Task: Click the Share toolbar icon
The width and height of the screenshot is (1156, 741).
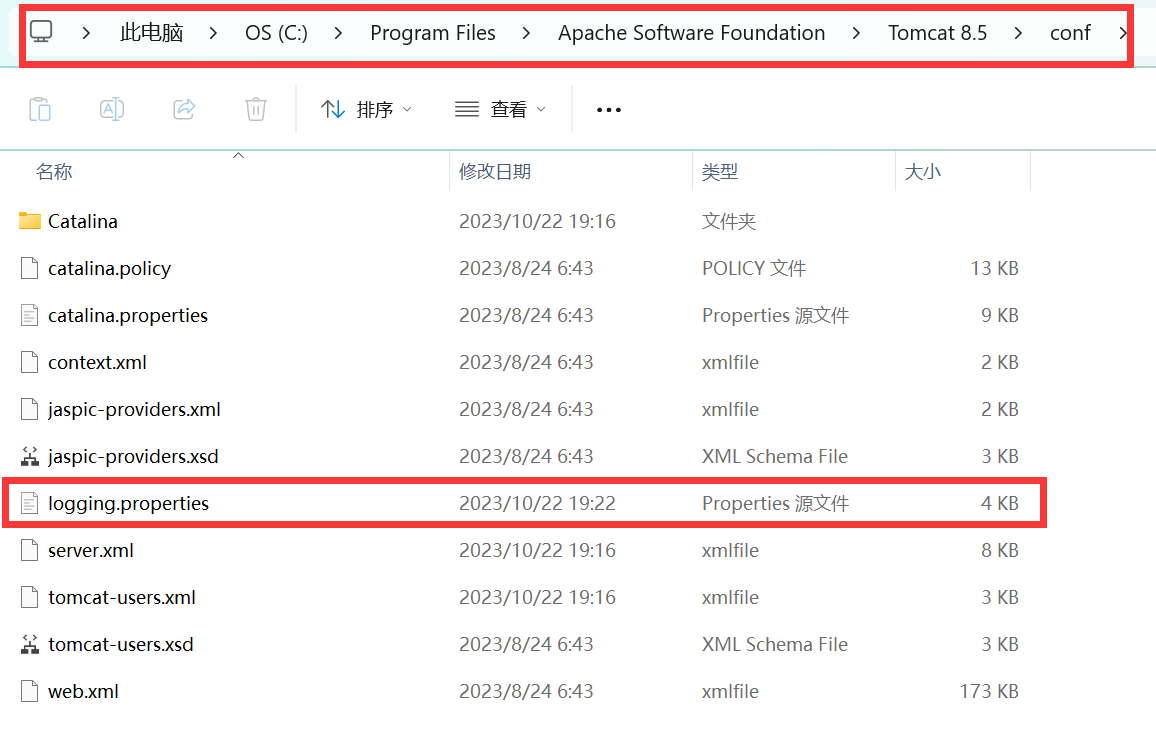Action: [x=184, y=109]
